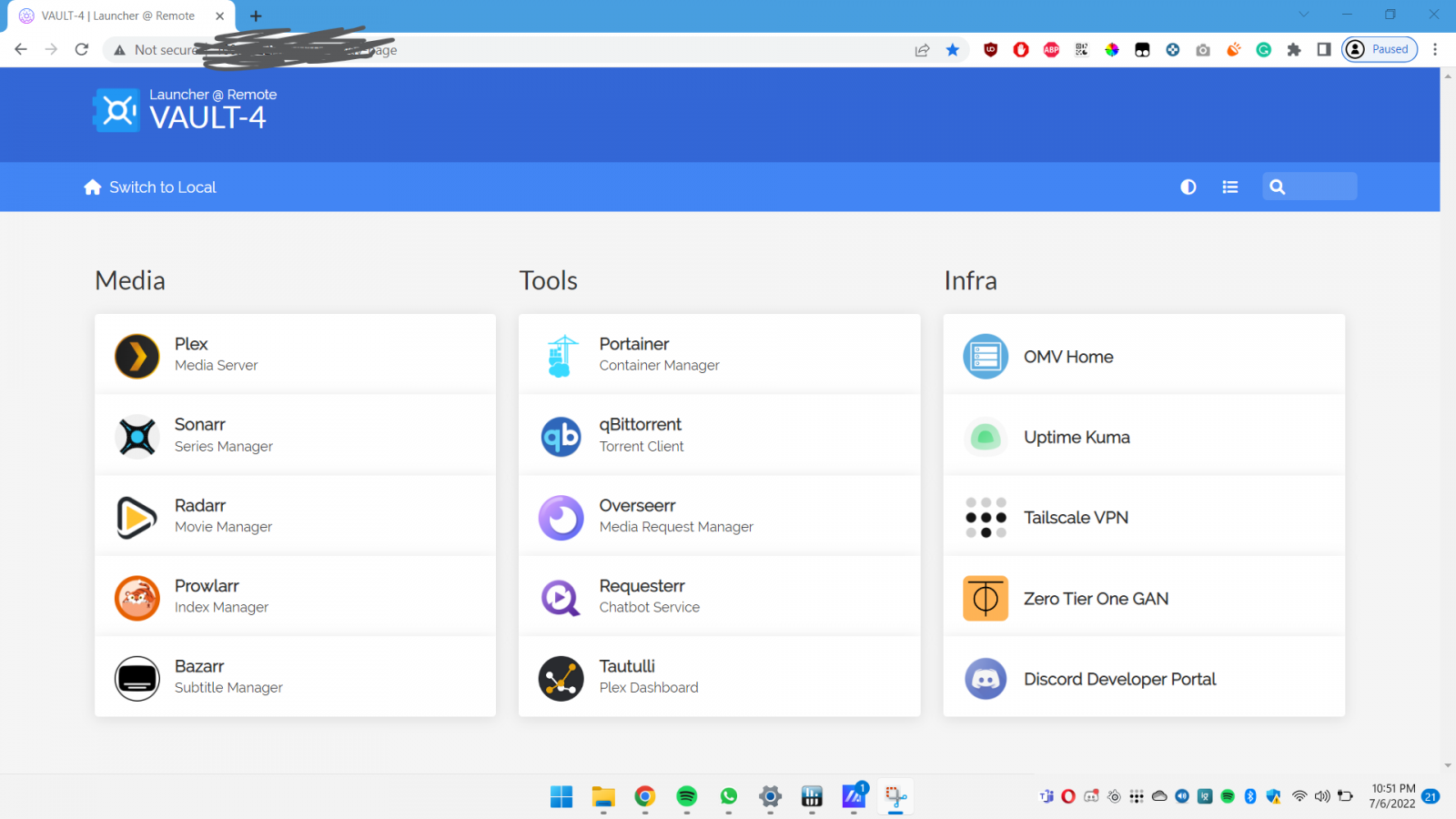The height and width of the screenshot is (819, 1456).
Task: Reload the current page
Action: point(82,49)
